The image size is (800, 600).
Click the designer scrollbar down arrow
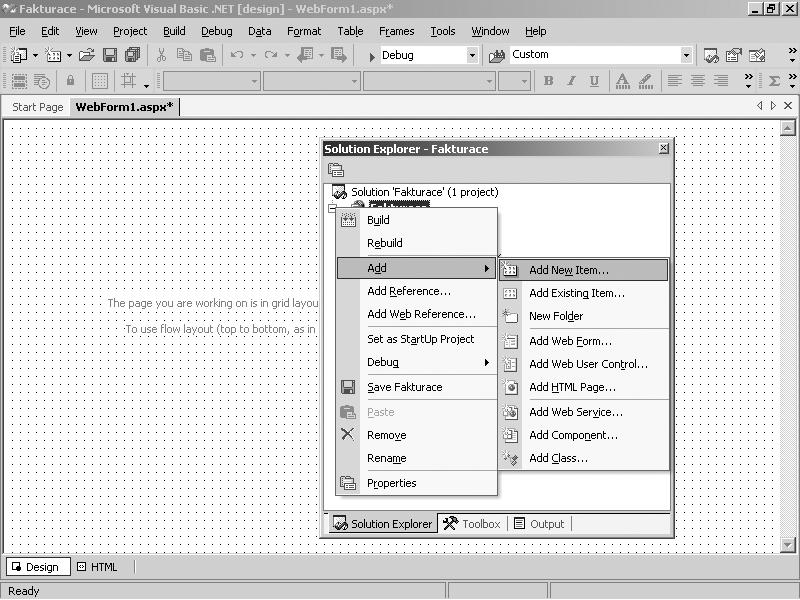point(787,545)
